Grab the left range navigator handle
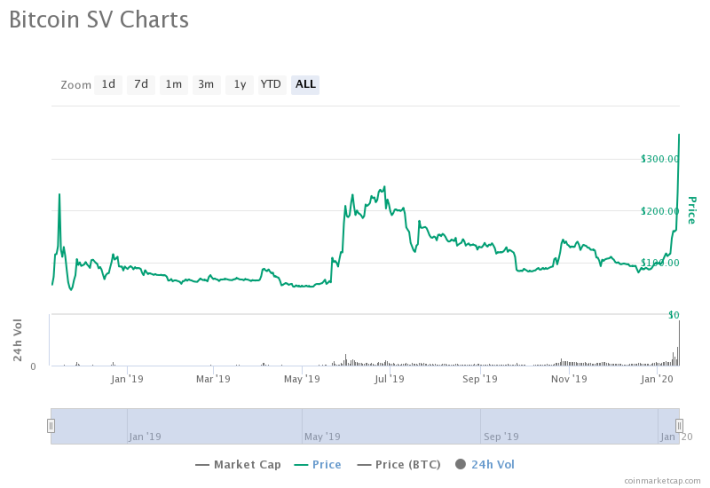The height and width of the screenshot is (488, 710). click(51, 426)
